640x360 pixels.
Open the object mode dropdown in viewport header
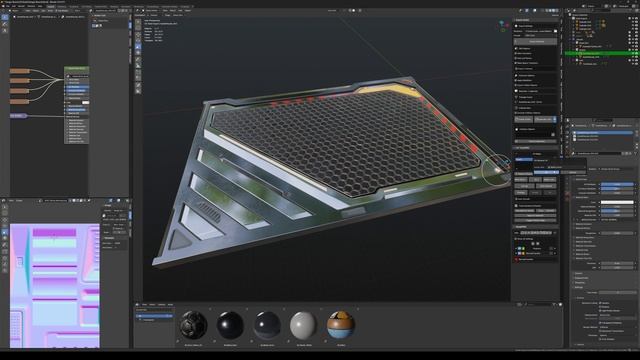152,11
